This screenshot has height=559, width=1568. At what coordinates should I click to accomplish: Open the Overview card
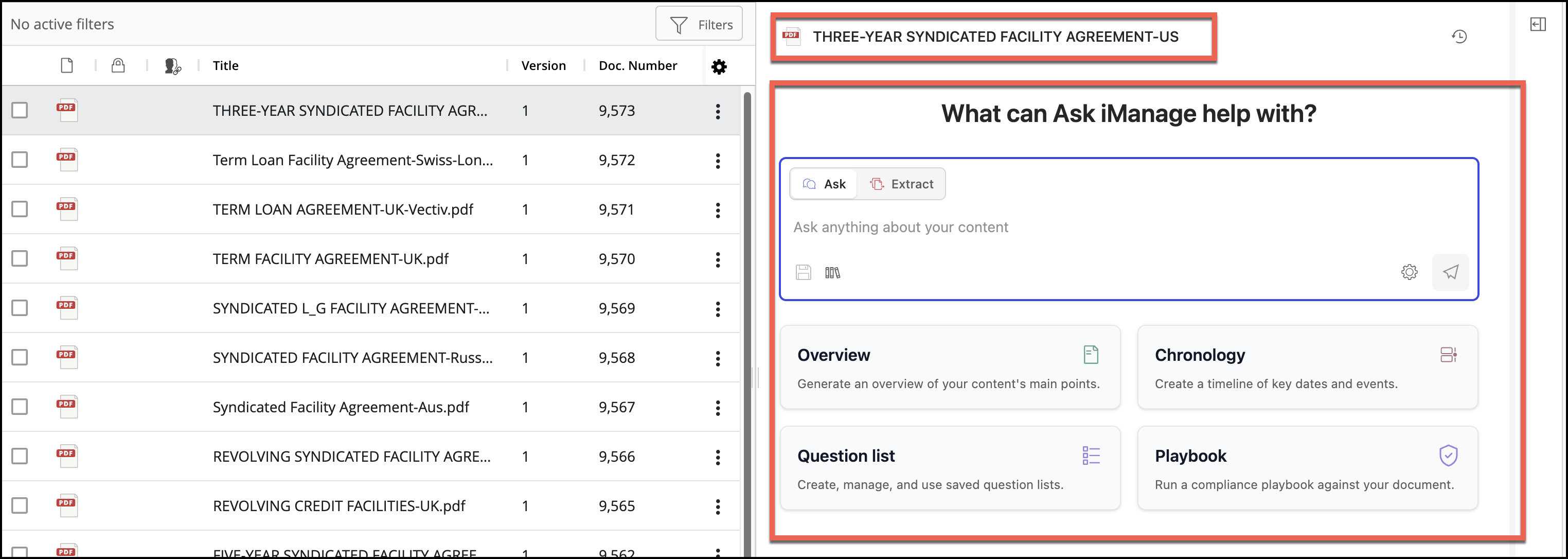pyautogui.click(x=950, y=367)
